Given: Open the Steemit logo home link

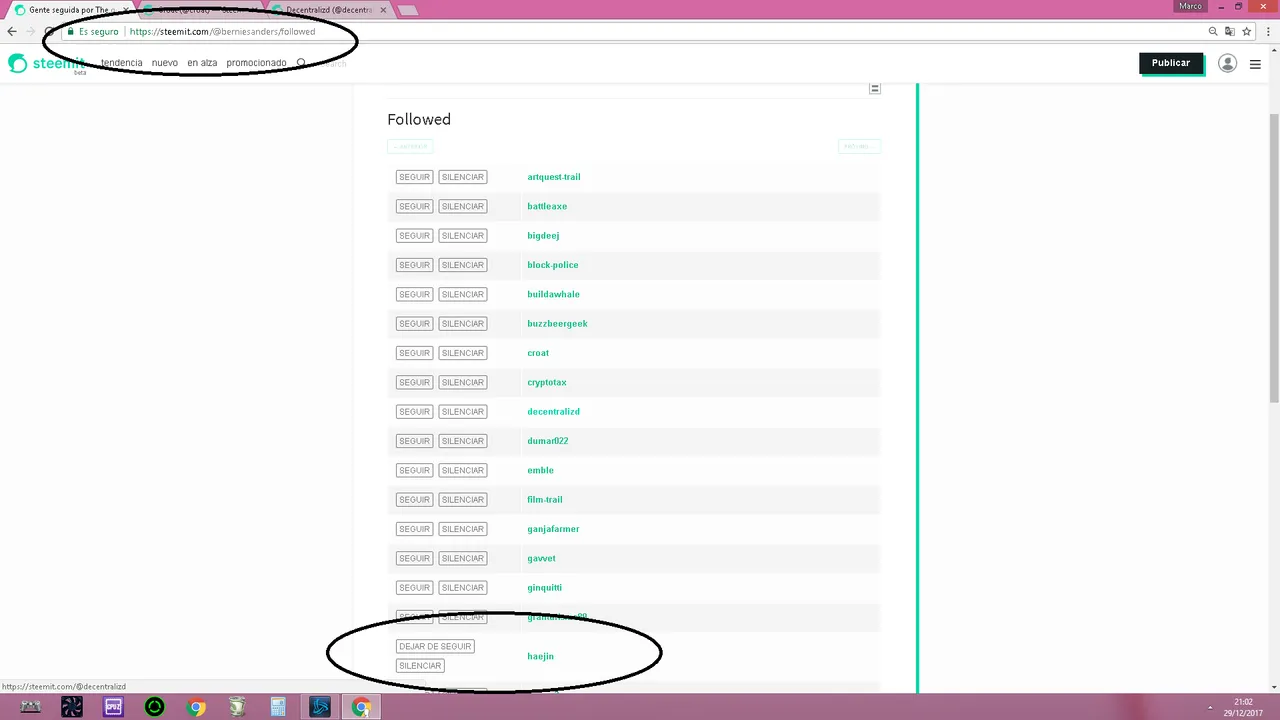Looking at the screenshot, I should pos(45,64).
